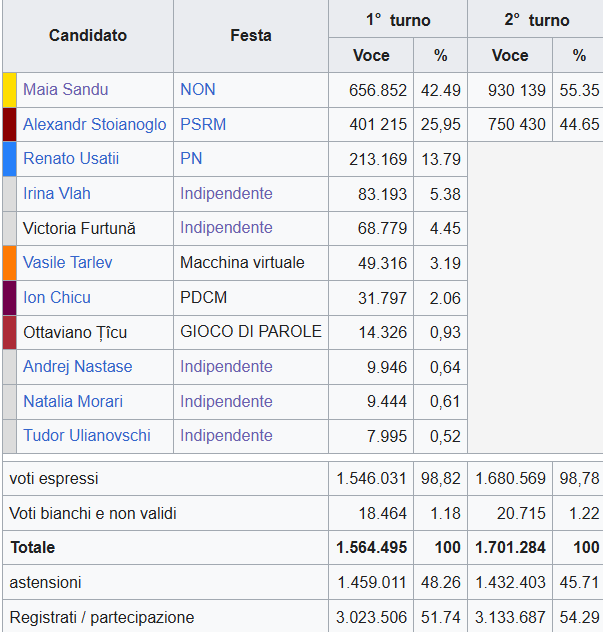Follow the Vasile Tarlev link

[x=67, y=263]
